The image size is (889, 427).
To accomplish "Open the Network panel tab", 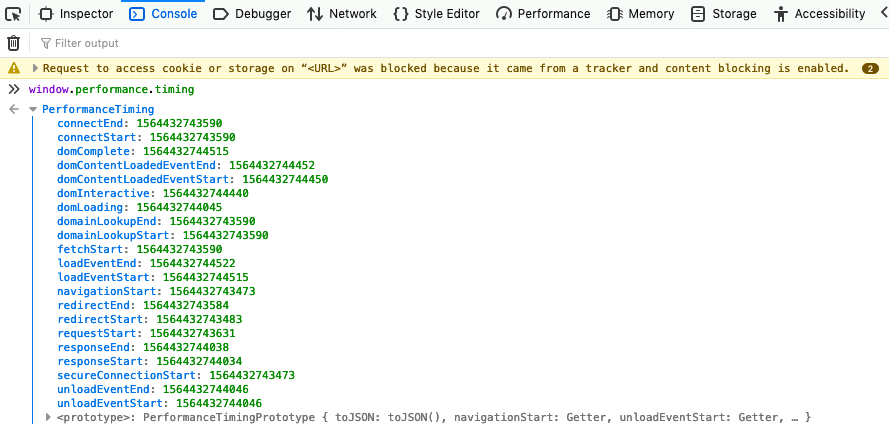I will 341,14.
